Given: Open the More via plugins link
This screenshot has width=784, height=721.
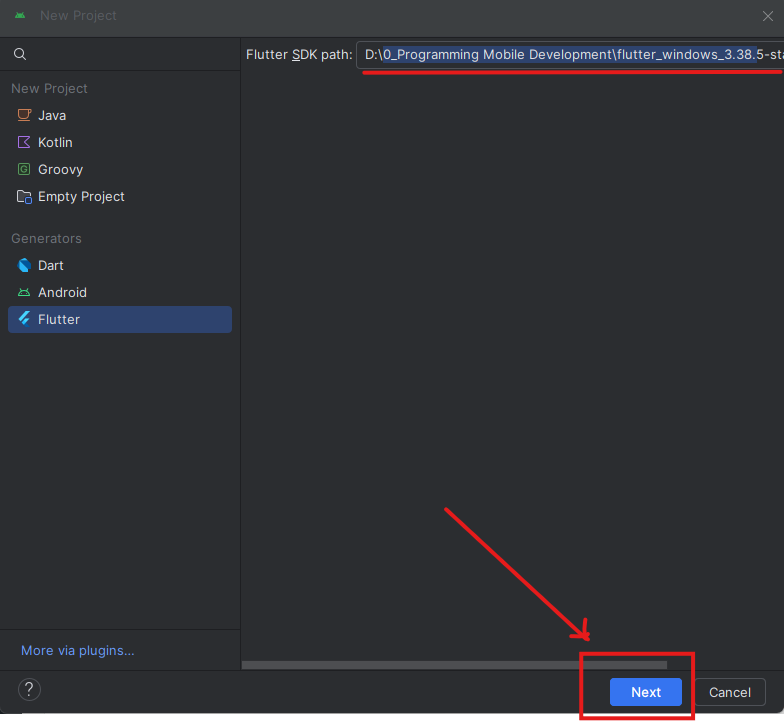Looking at the screenshot, I should pos(78,650).
